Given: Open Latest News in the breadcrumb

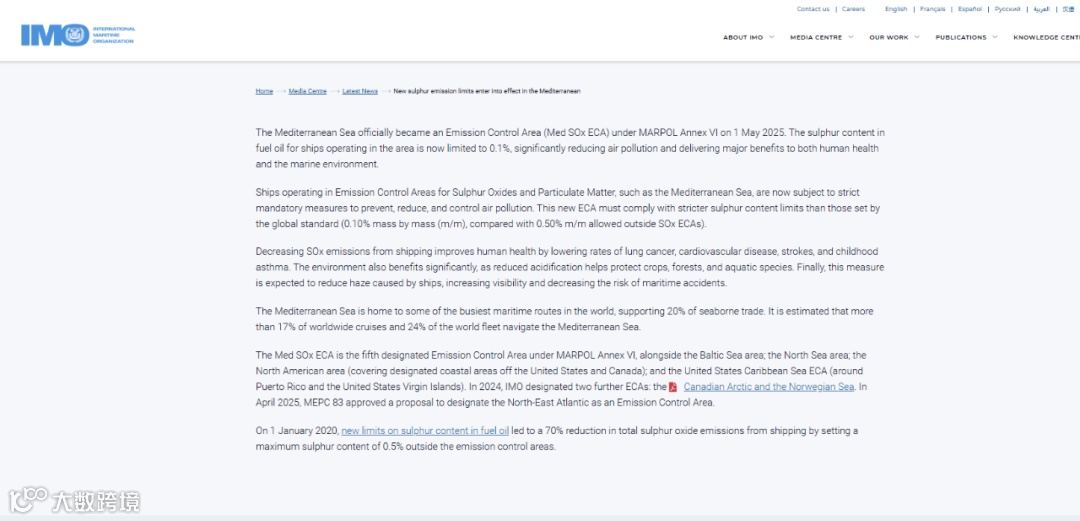Looking at the screenshot, I should pos(360,91).
